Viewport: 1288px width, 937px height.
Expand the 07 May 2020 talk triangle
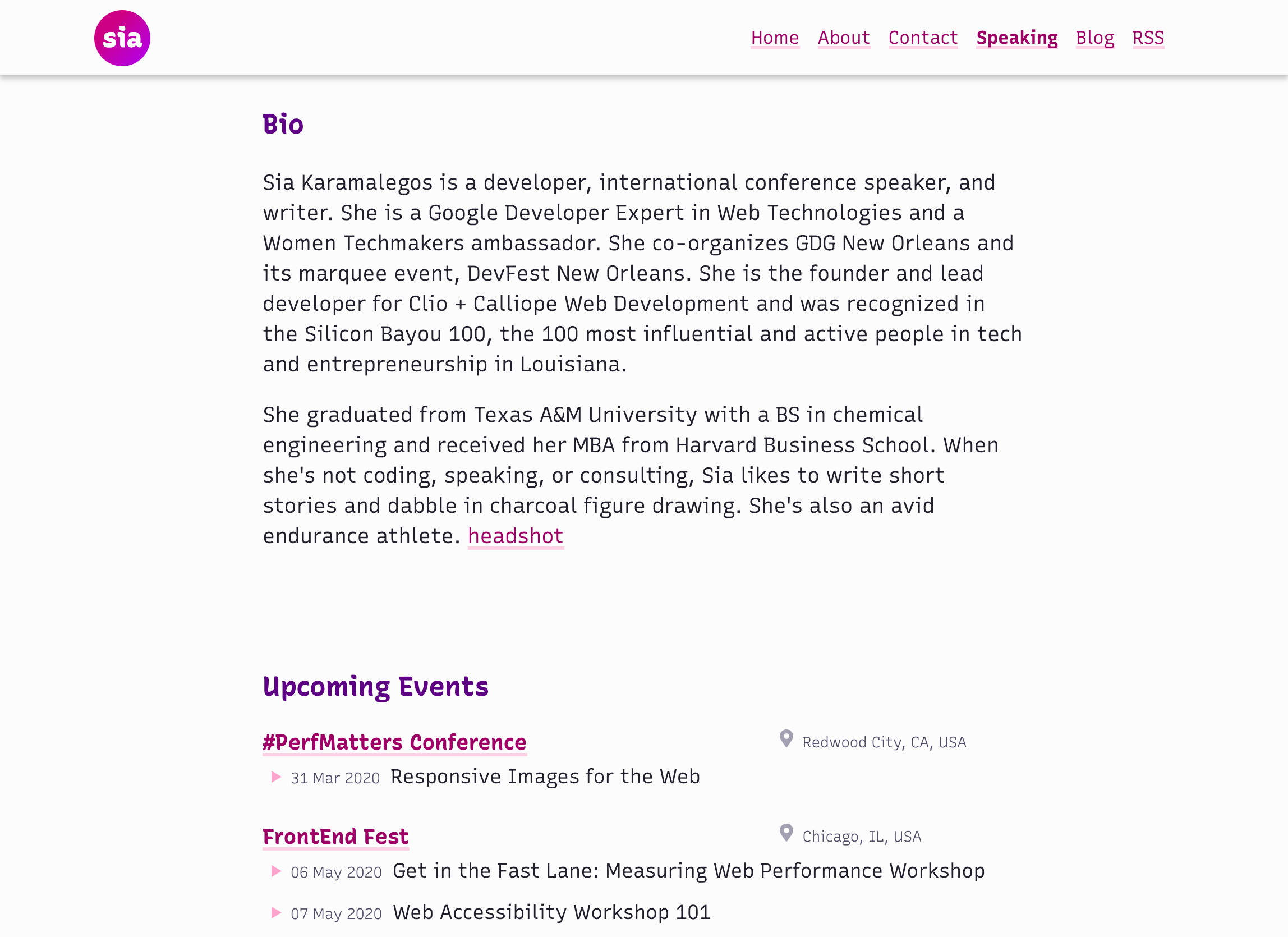(x=277, y=912)
